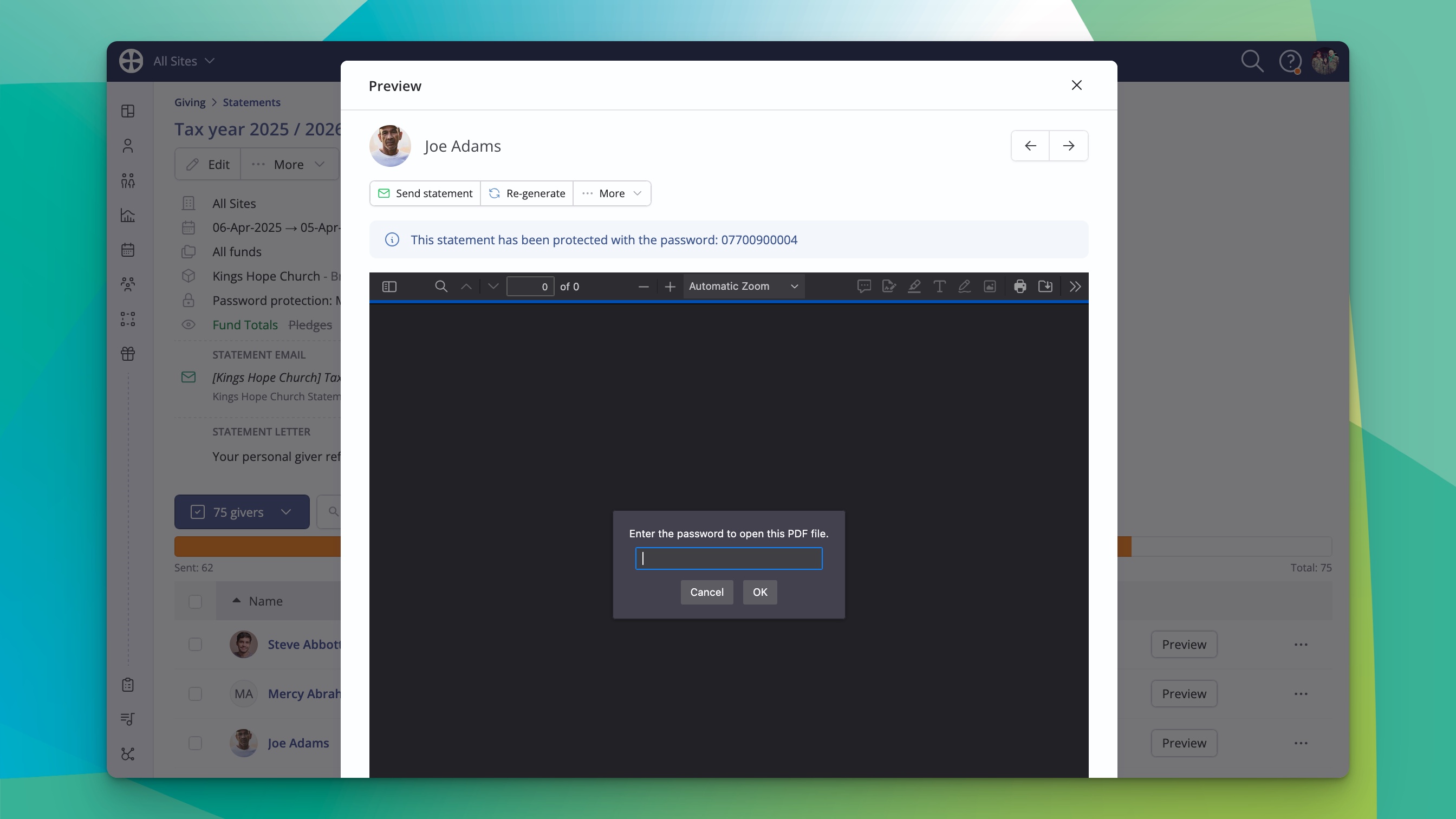Screen dimensions: 1456x819
Task: Open the statement email template link
Action: [276, 378]
